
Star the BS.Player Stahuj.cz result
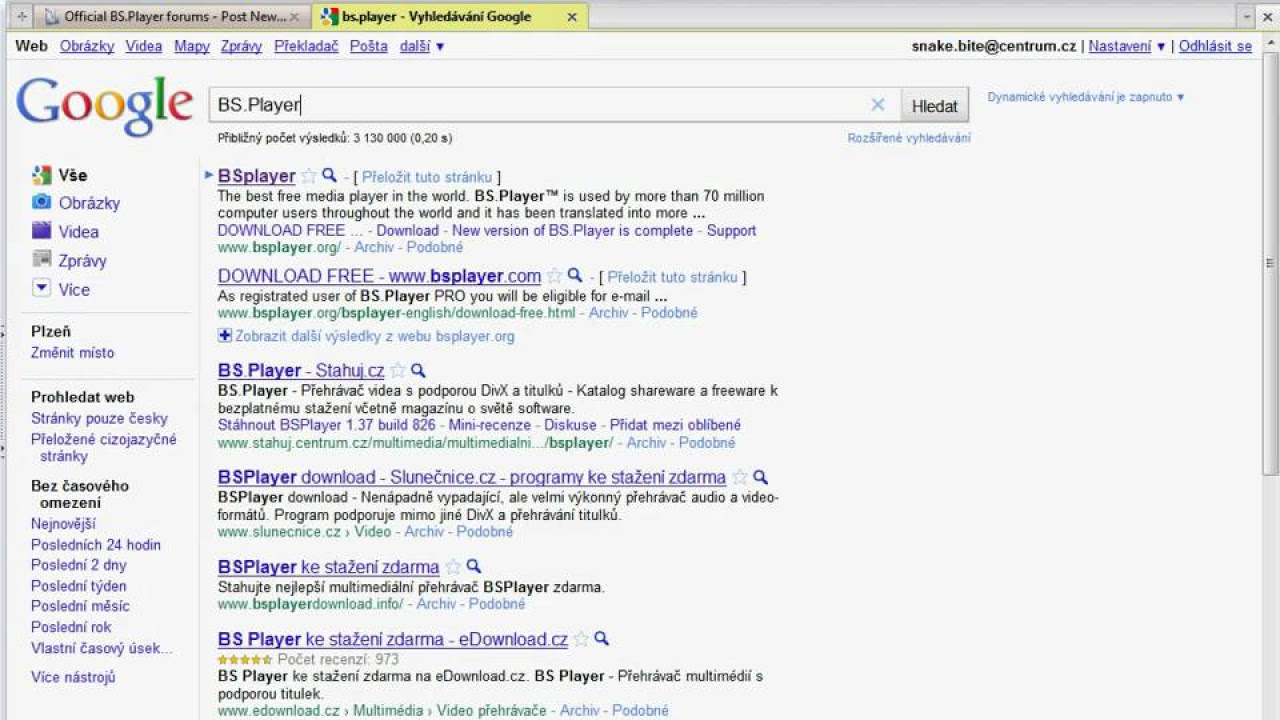pyautogui.click(x=398, y=370)
